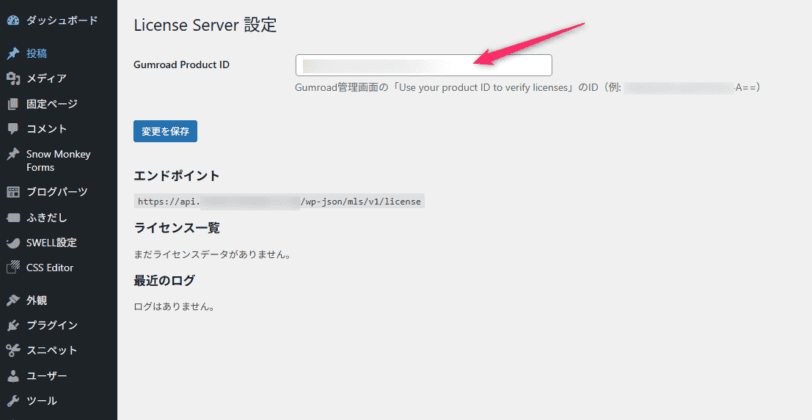Click the endpoint URL code text
Screen dimensions: 812x420
coord(279,201)
